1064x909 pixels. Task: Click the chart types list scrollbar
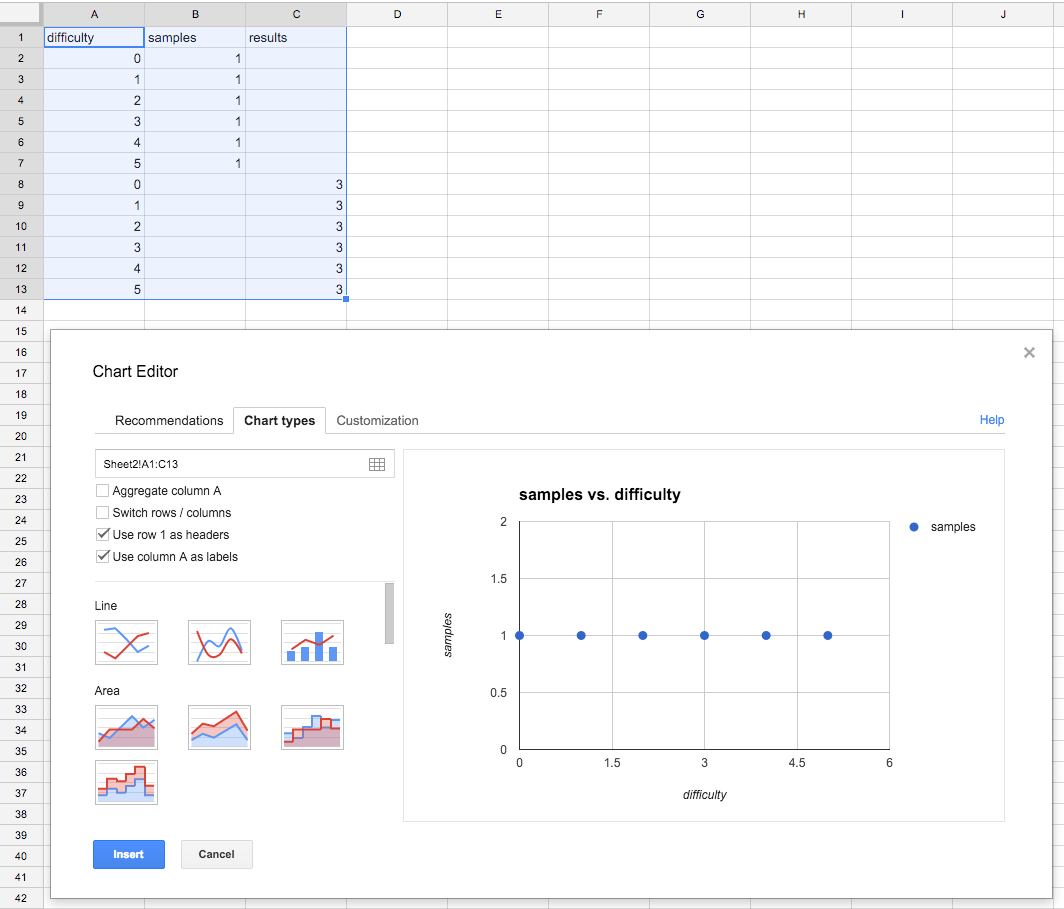(389, 613)
